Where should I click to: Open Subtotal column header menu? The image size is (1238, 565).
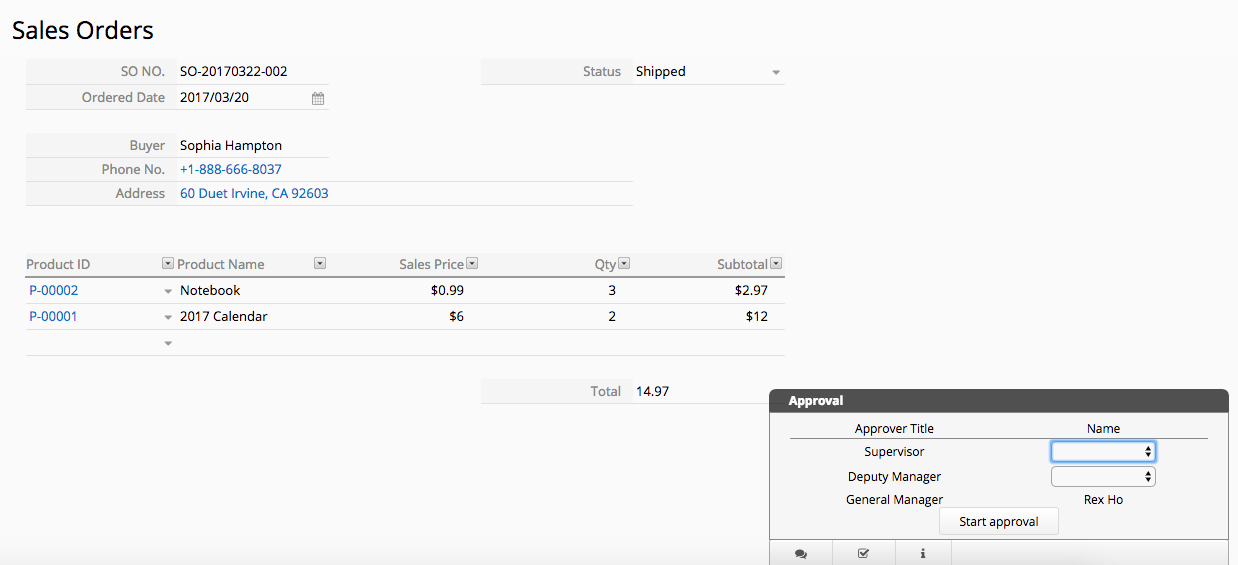[x=776, y=264]
